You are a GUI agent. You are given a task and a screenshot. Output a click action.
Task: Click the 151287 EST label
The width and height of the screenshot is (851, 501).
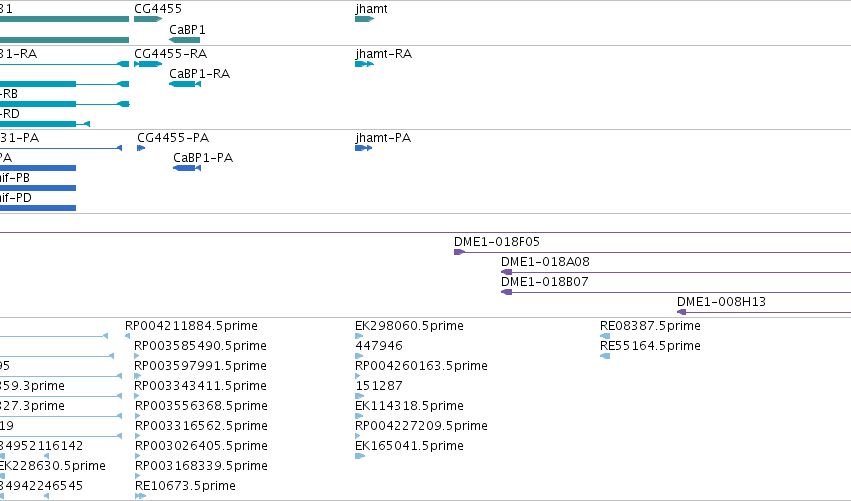(379, 386)
